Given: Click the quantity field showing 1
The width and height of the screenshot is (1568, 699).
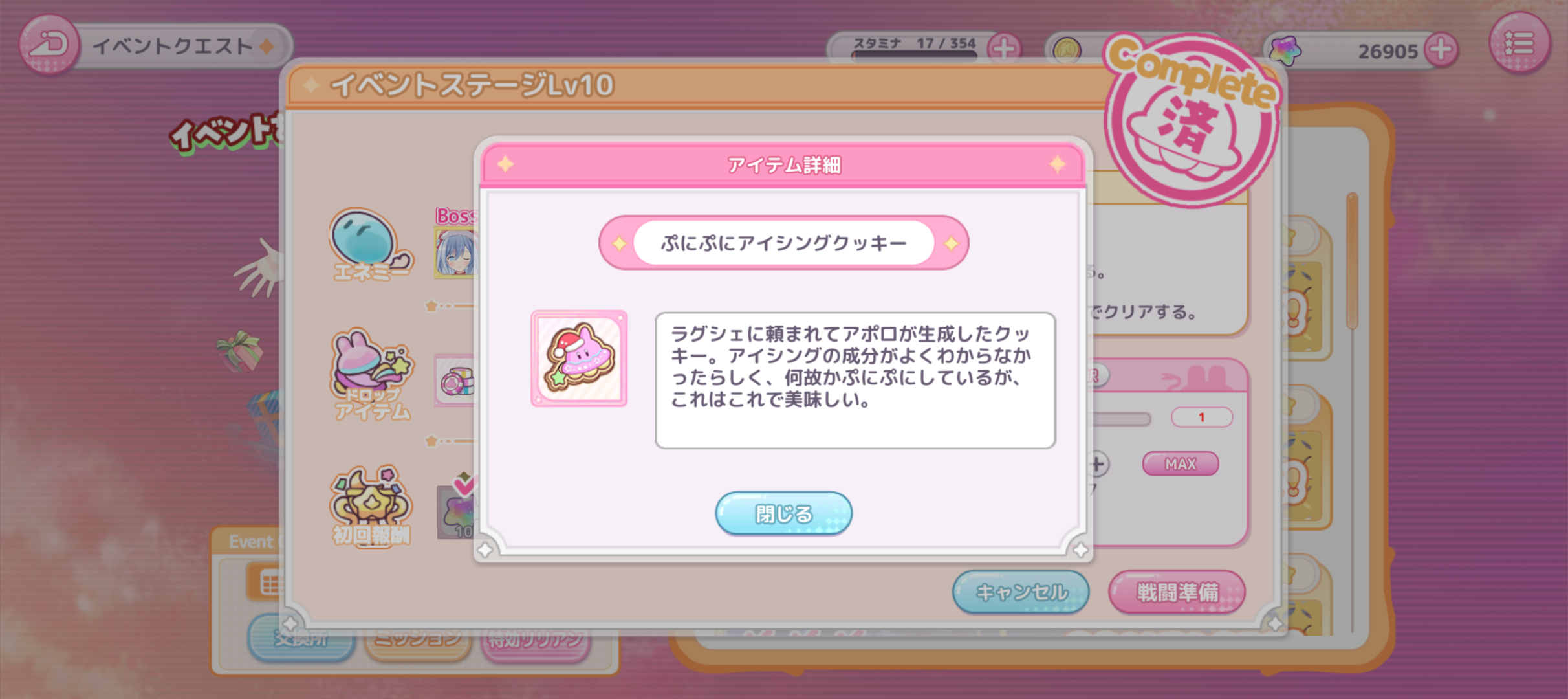Looking at the screenshot, I should 1201,417.
